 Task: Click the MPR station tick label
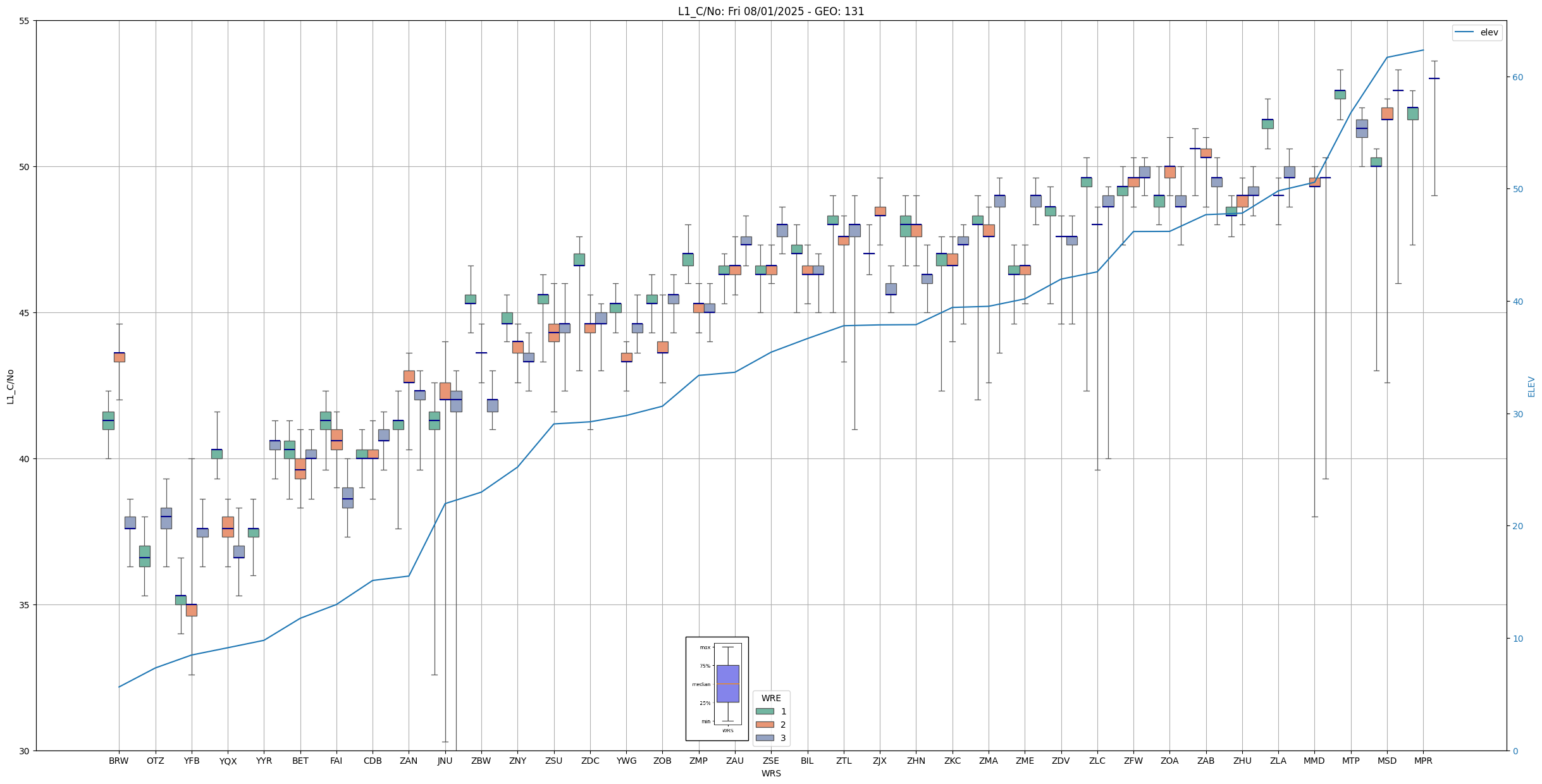pyautogui.click(x=1423, y=761)
